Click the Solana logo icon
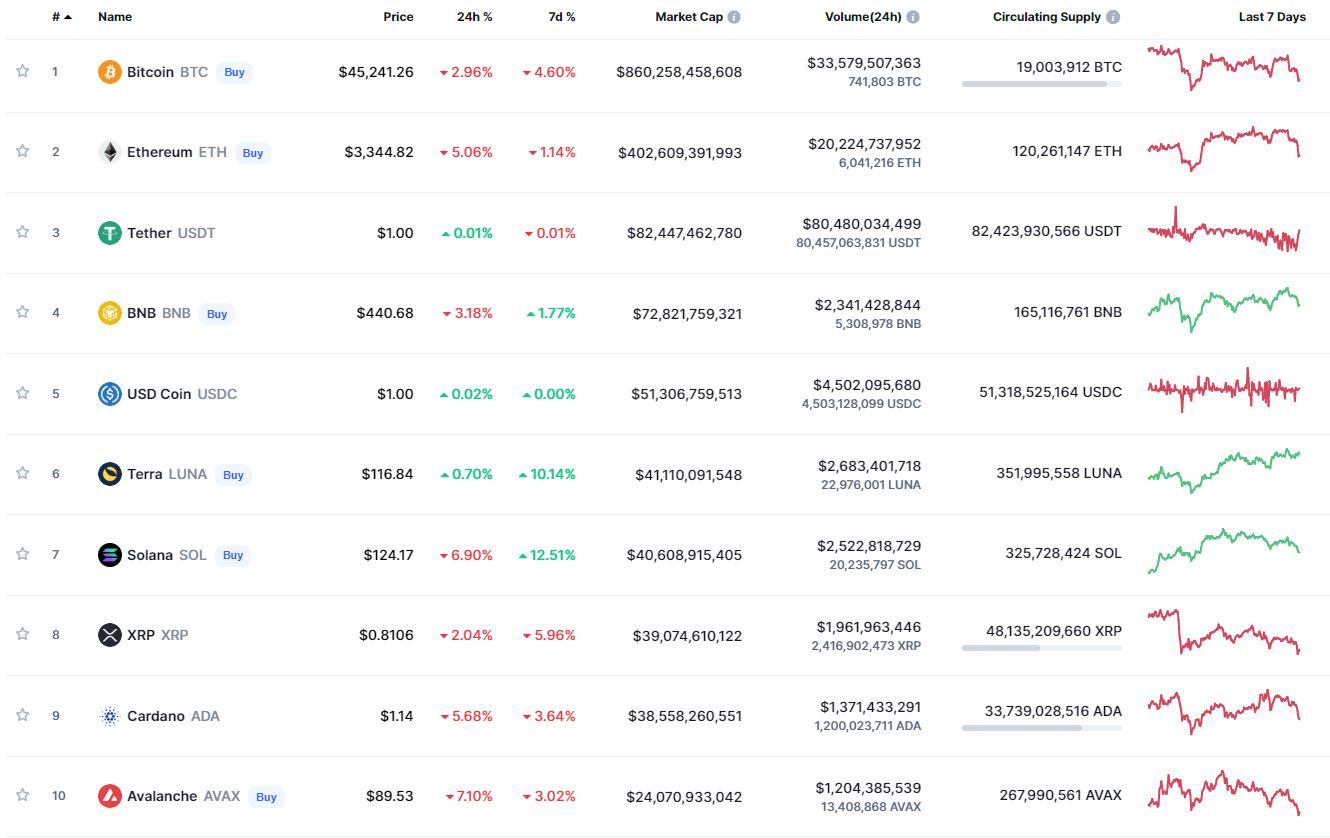Viewport: 1330px width, 838px height. [x=109, y=555]
